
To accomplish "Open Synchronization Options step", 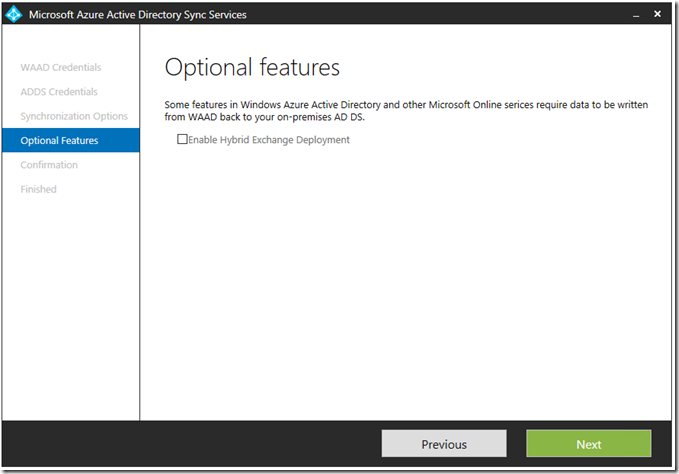I will [x=74, y=116].
